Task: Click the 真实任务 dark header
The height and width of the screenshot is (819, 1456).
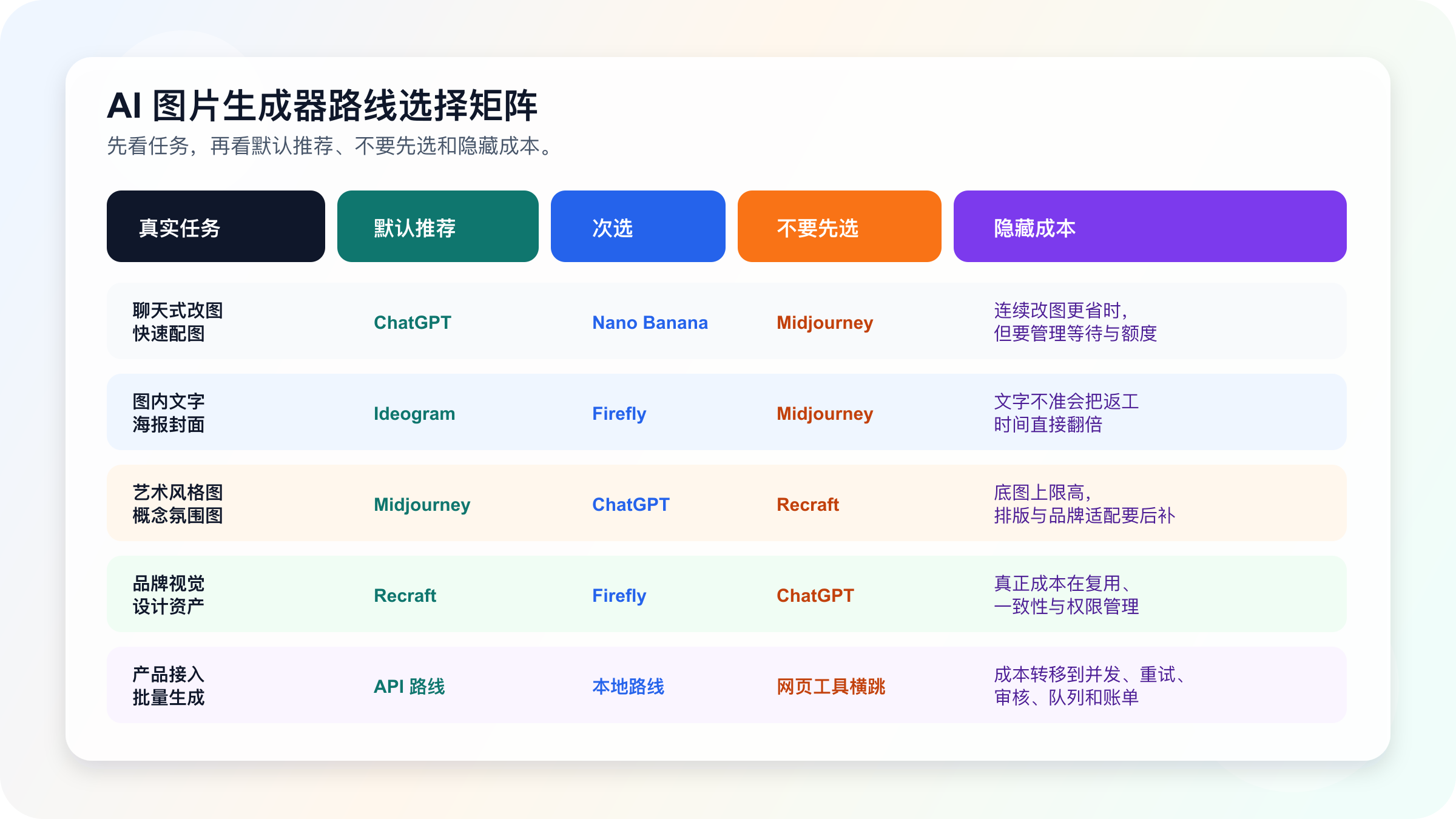Action: point(215,226)
